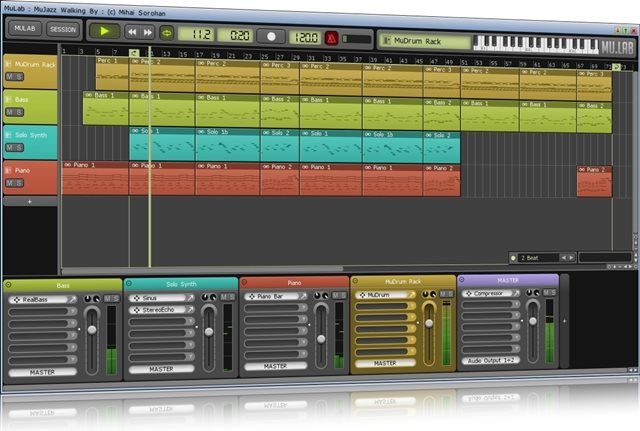Image resolution: width=640 pixels, height=431 pixels.
Task: Click the rewind transport button
Action: pyautogui.click(x=132, y=32)
